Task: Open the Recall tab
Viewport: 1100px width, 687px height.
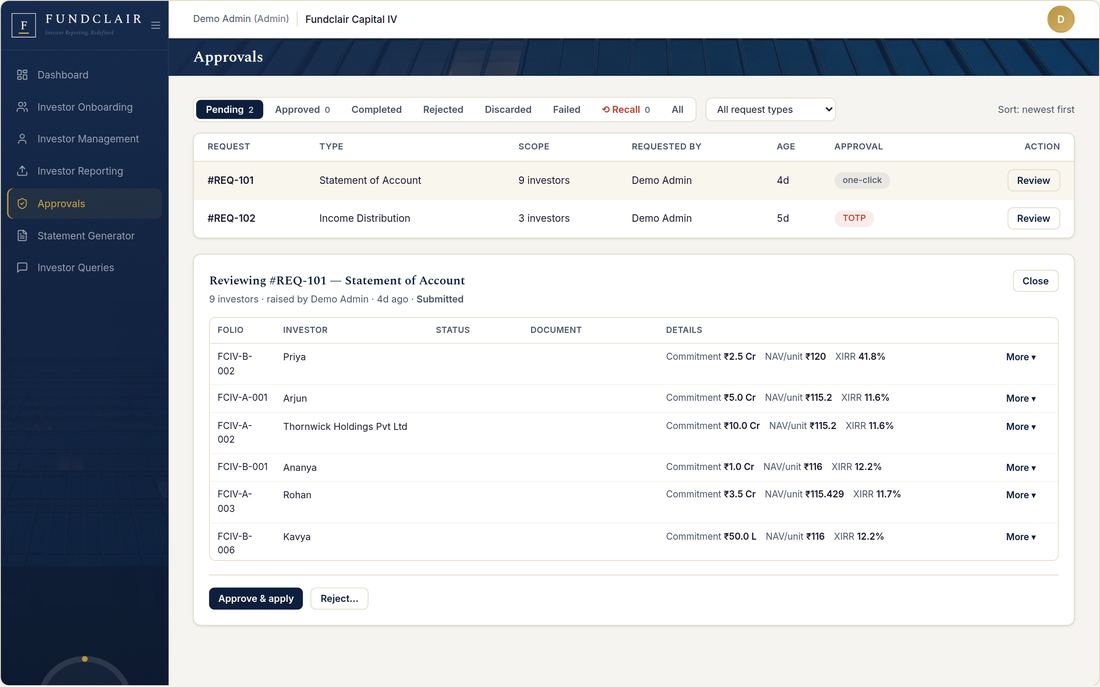Action: [x=626, y=109]
